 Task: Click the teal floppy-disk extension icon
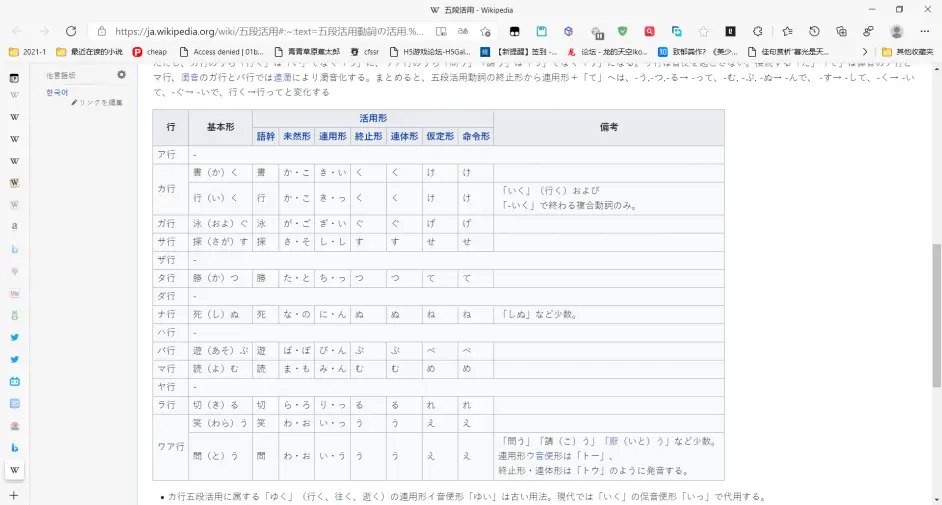pyautogui.click(x=541, y=31)
